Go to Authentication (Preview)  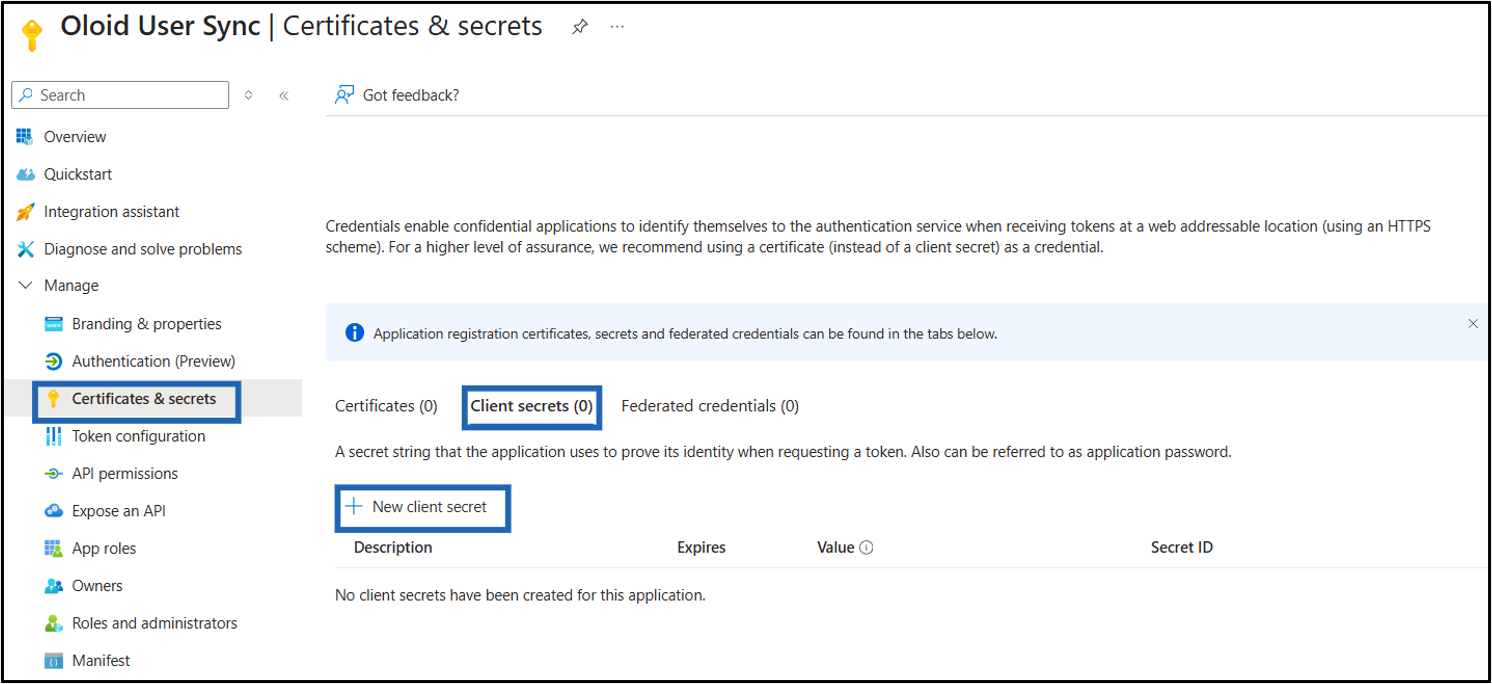(x=152, y=361)
